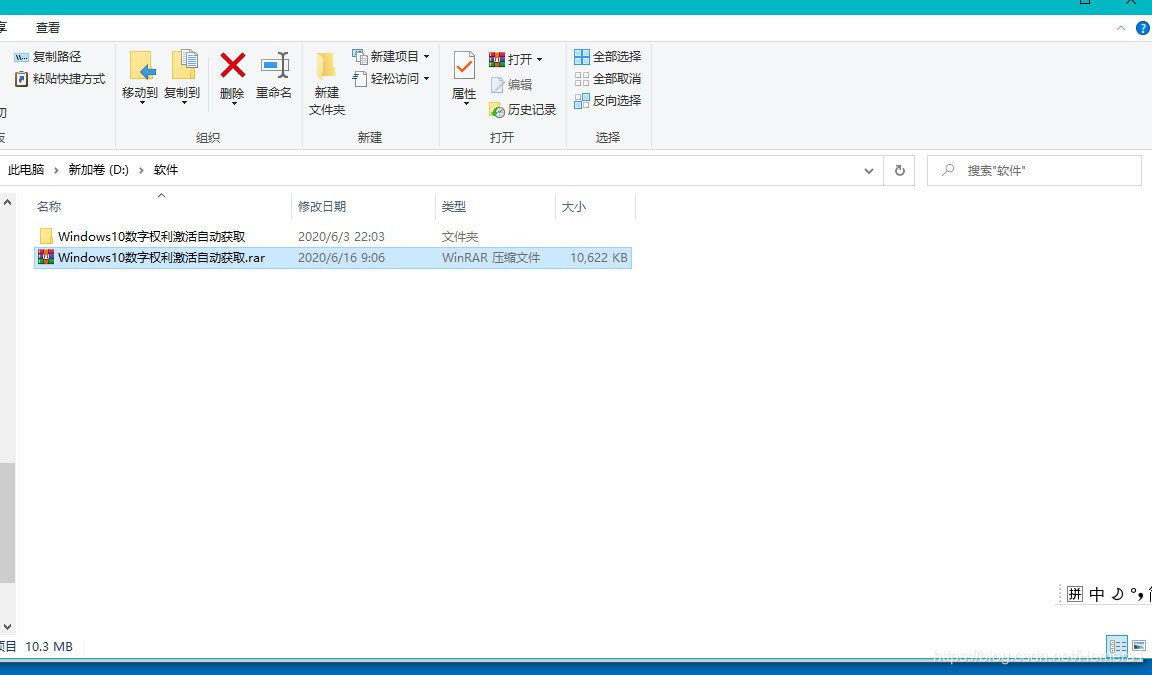The image size is (1152, 675).
Task: Click the size value 10,622 KB
Action: pos(599,258)
